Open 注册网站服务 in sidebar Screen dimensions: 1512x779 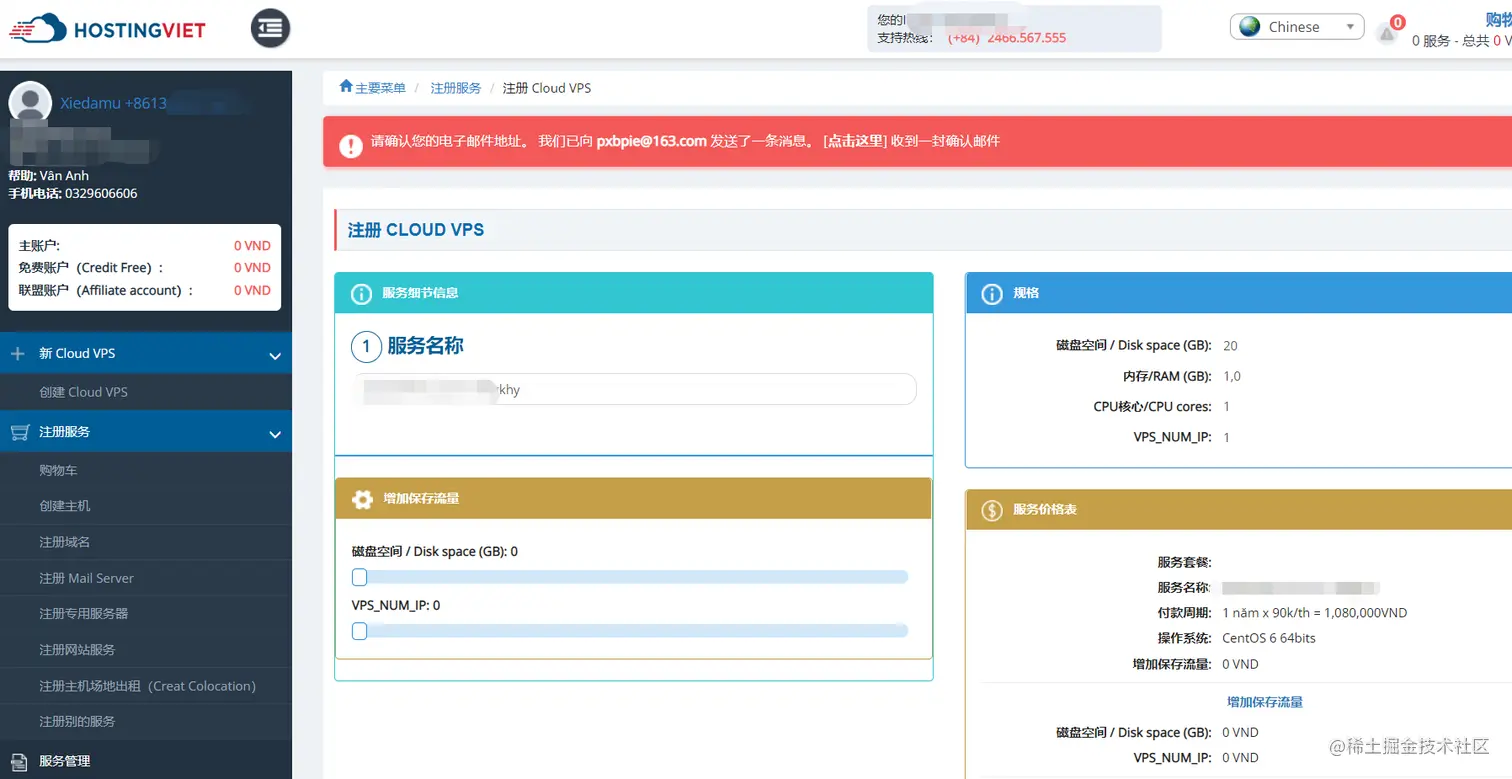(77, 650)
